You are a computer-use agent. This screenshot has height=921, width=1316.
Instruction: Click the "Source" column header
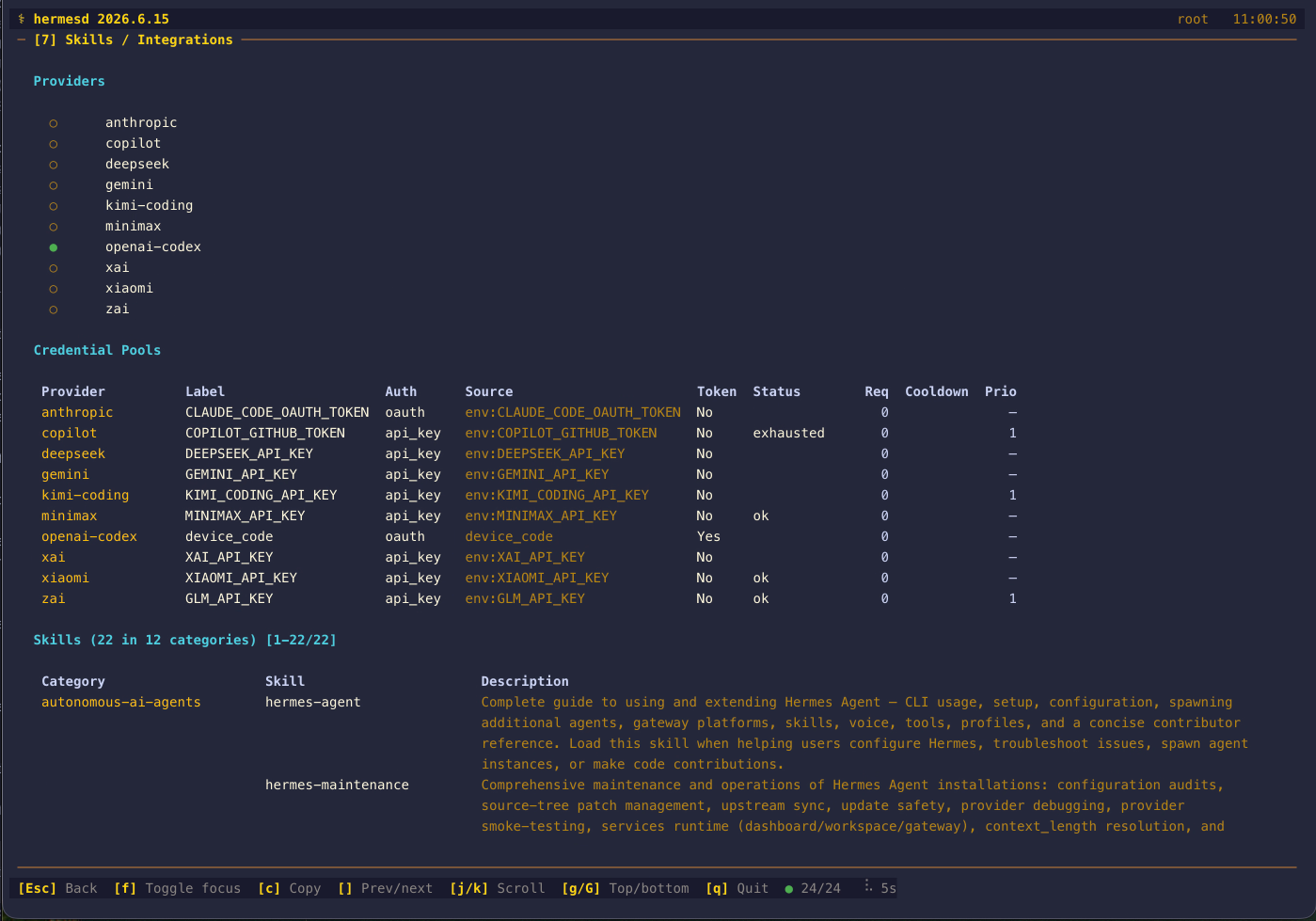pyautogui.click(x=489, y=391)
